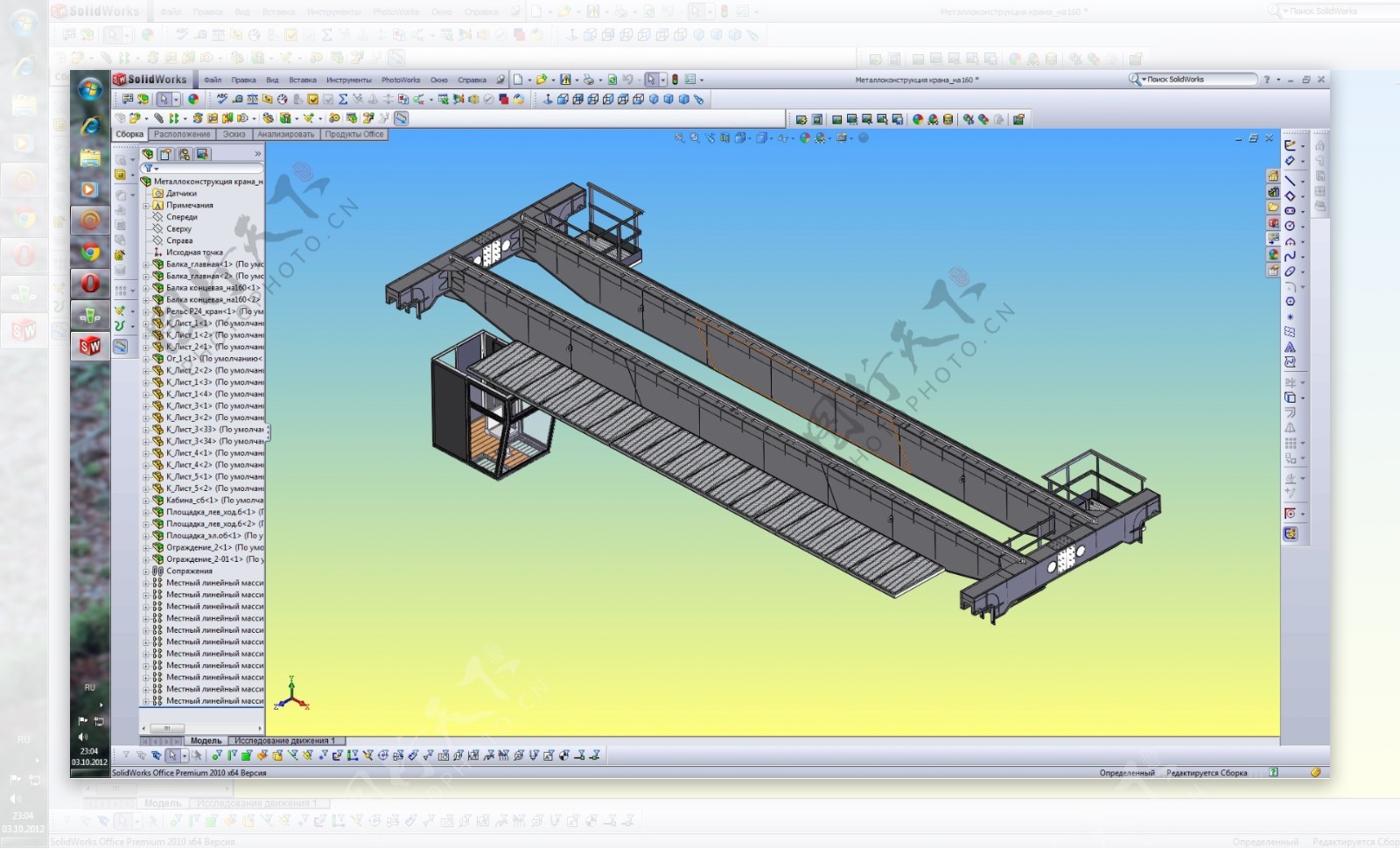Viewport: 1400px width, 849px height.
Task: Click the Section View icon in viewport
Action: coord(724,138)
